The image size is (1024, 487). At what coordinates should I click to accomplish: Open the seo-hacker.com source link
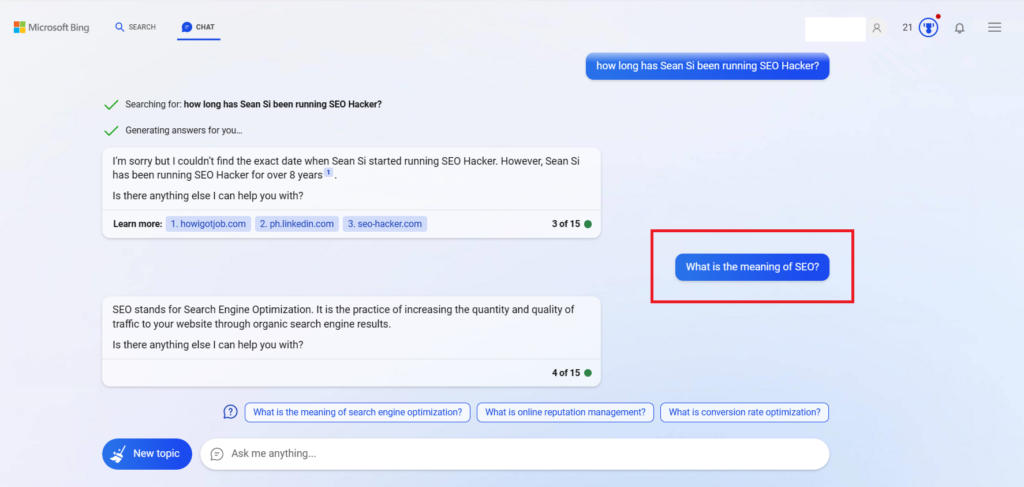pos(385,224)
